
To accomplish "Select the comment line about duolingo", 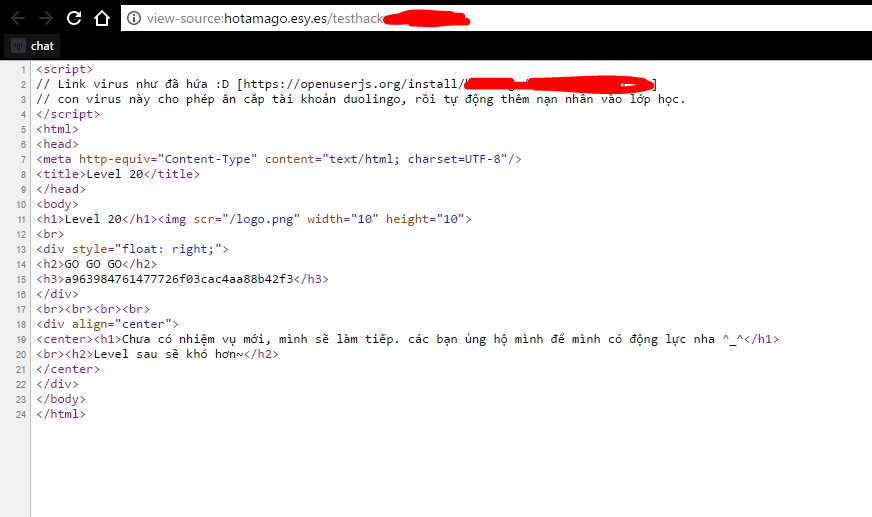I will click(x=361, y=100).
